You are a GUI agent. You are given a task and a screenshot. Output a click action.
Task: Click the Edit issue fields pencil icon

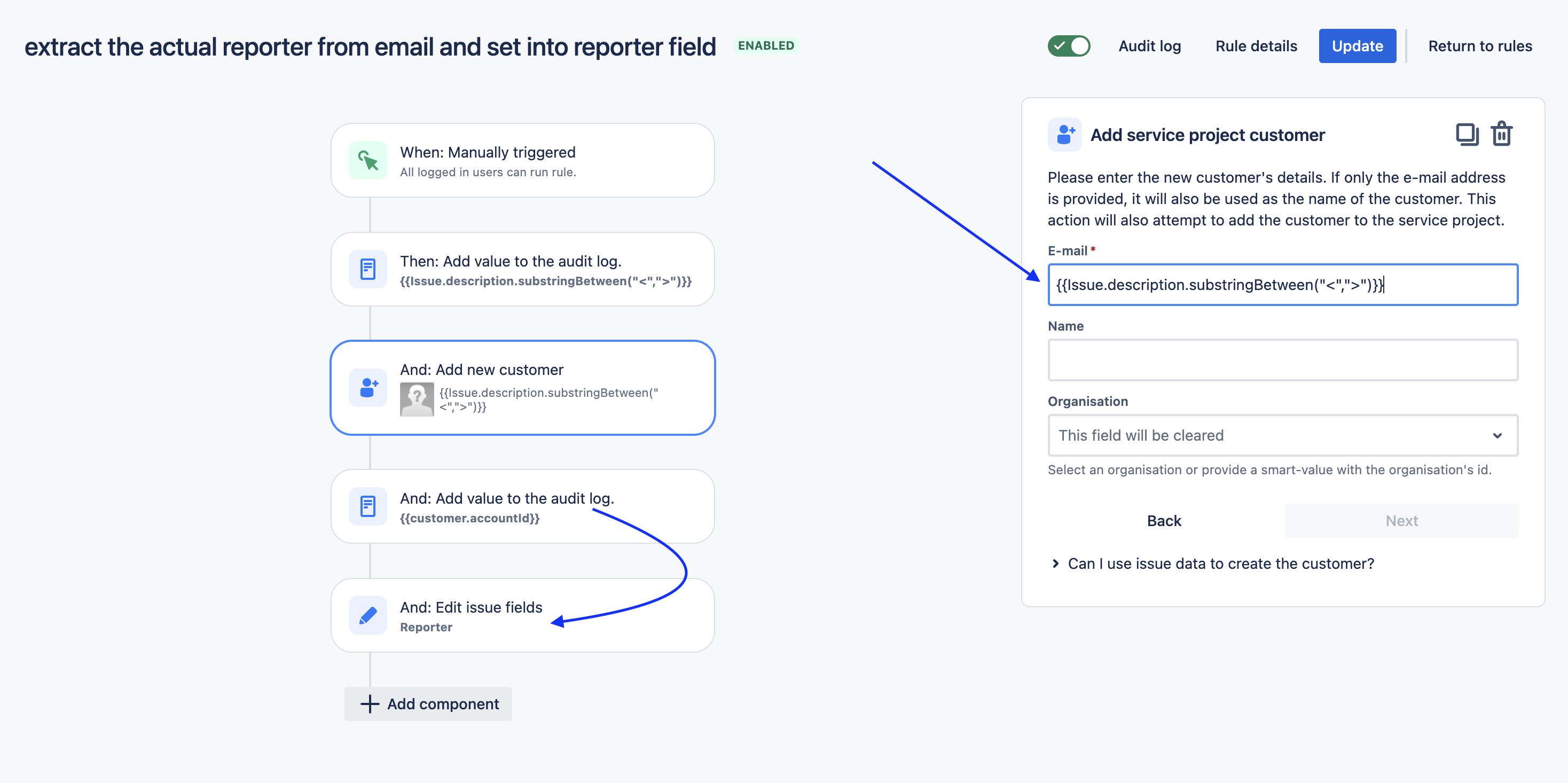click(x=367, y=615)
